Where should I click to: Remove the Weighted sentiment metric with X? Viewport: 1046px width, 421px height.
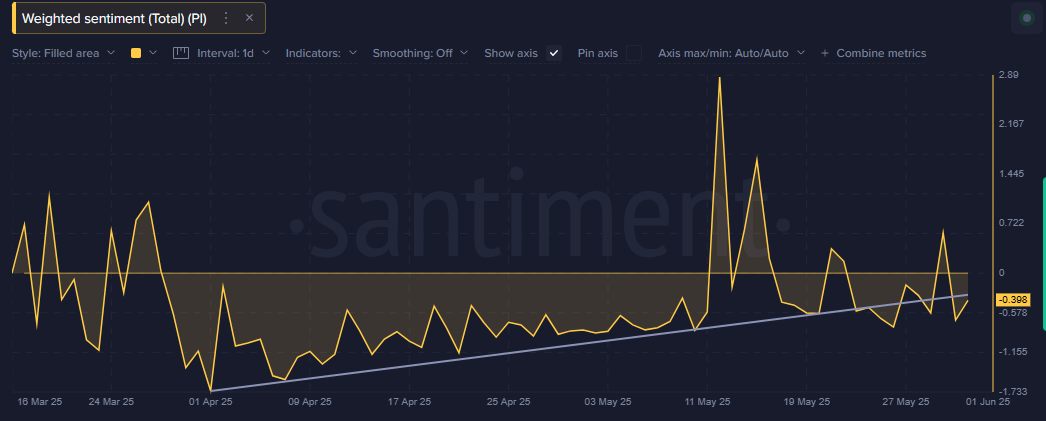pyautogui.click(x=249, y=18)
